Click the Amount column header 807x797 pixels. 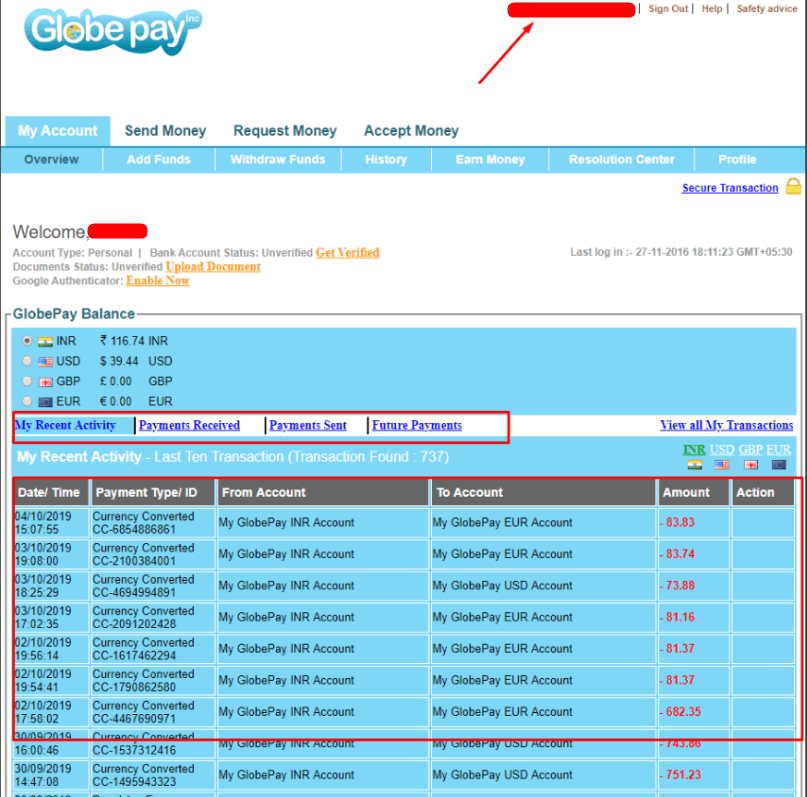[693, 492]
